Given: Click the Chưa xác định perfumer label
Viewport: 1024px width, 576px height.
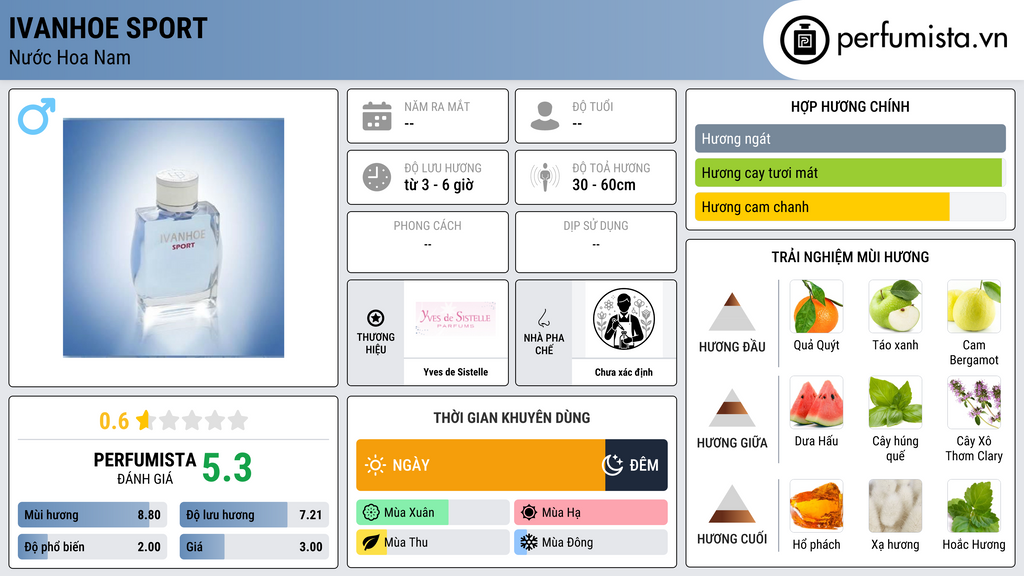Looking at the screenshot, I should [624, 372].
